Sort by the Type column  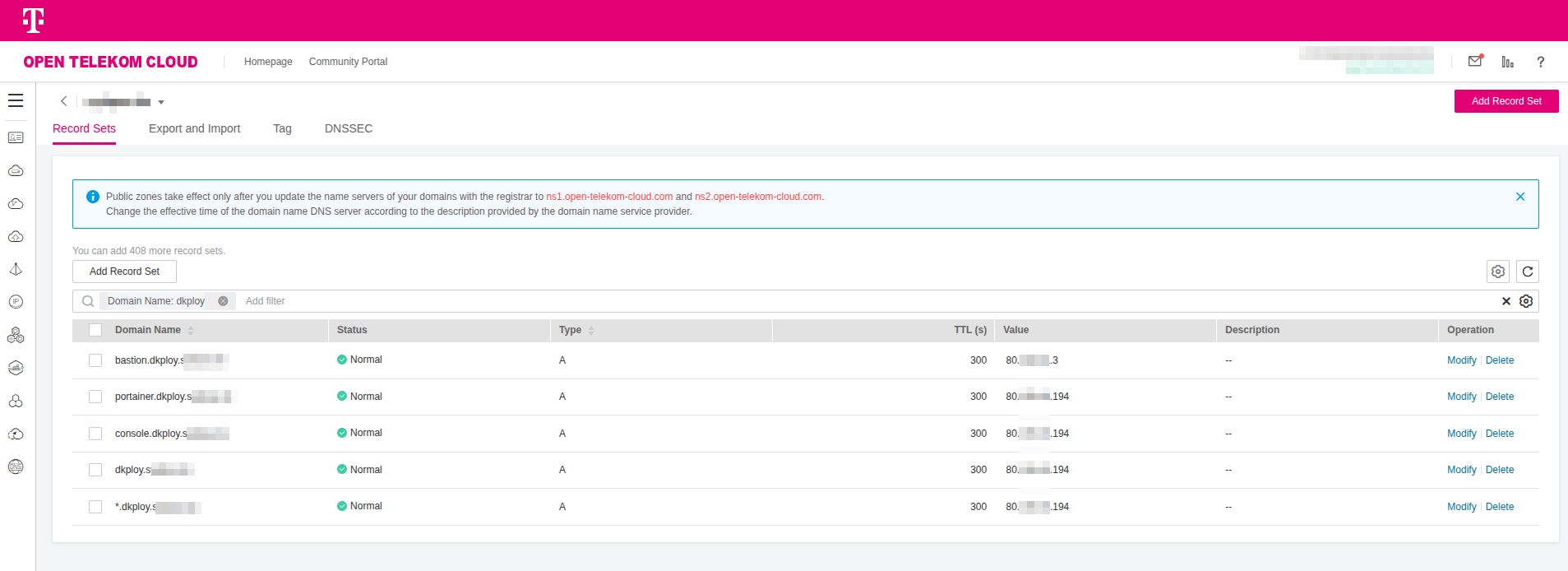591,330
